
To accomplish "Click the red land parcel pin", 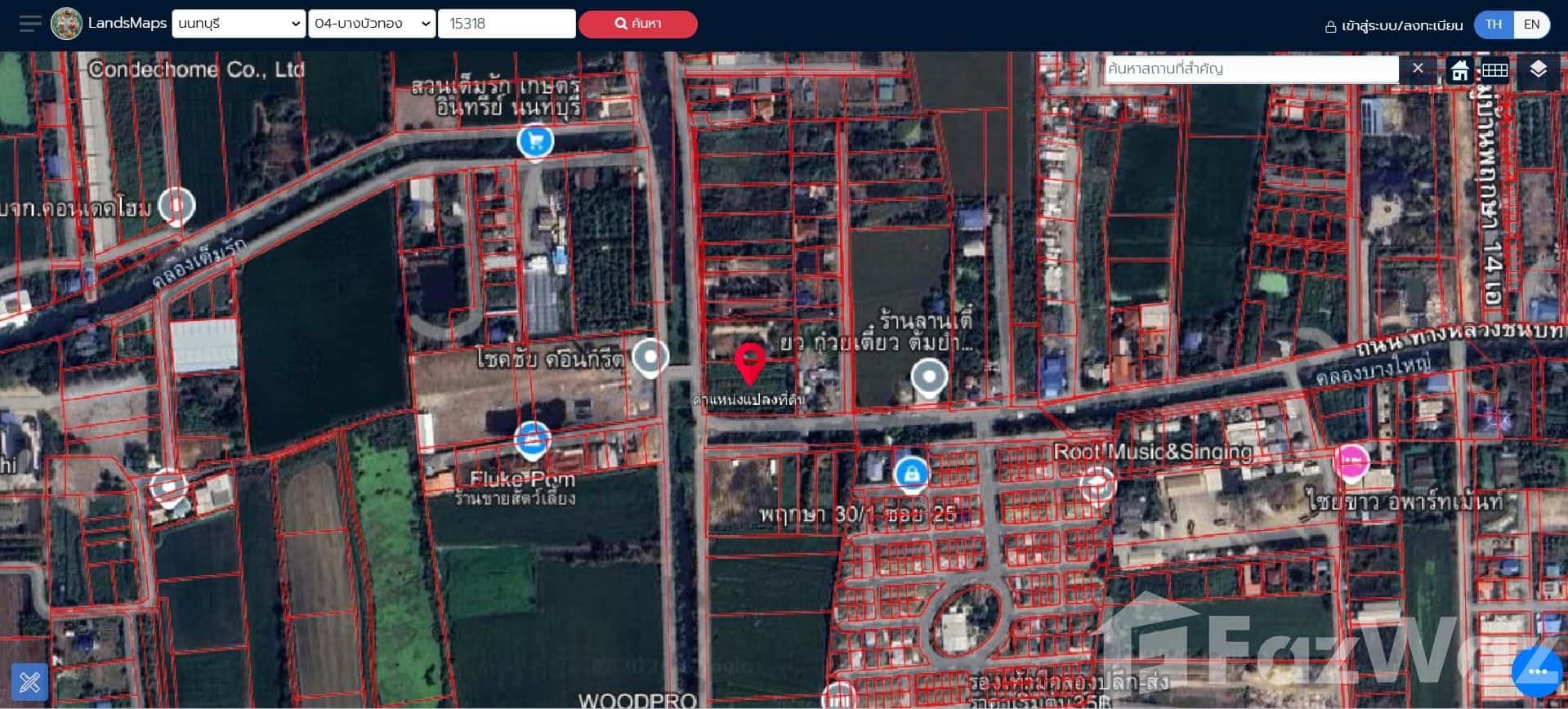I will 749,363.
